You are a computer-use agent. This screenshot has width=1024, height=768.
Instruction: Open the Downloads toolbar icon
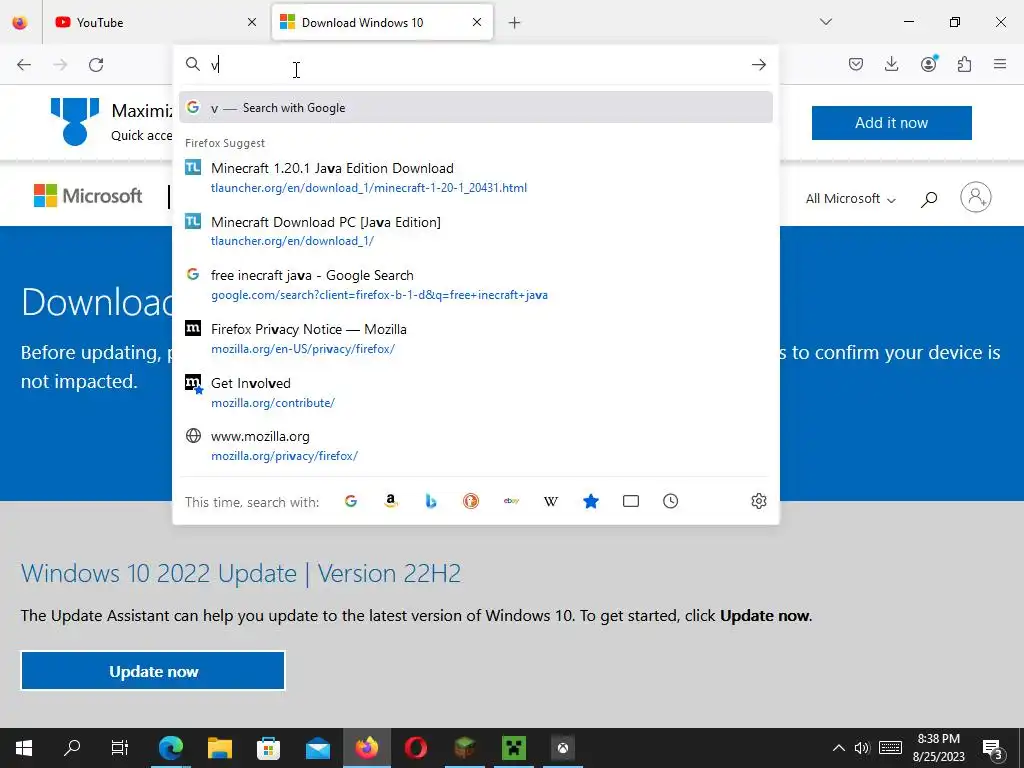point(891,64)
